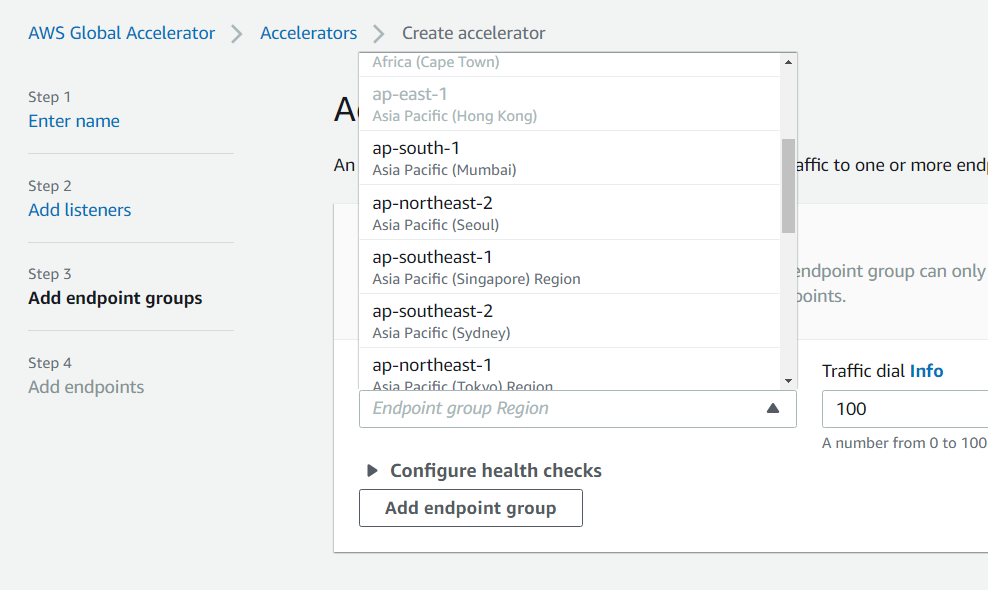
Task: Click the Endpoint group Region dropdown arrow
Action: click(x=772, y=408)
